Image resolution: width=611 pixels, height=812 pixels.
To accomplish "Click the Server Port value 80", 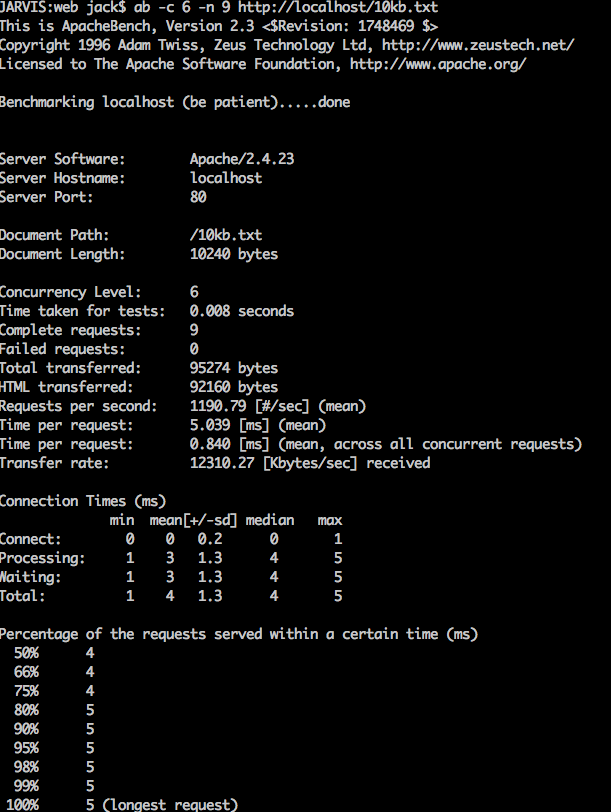I will tap(198, 197).
